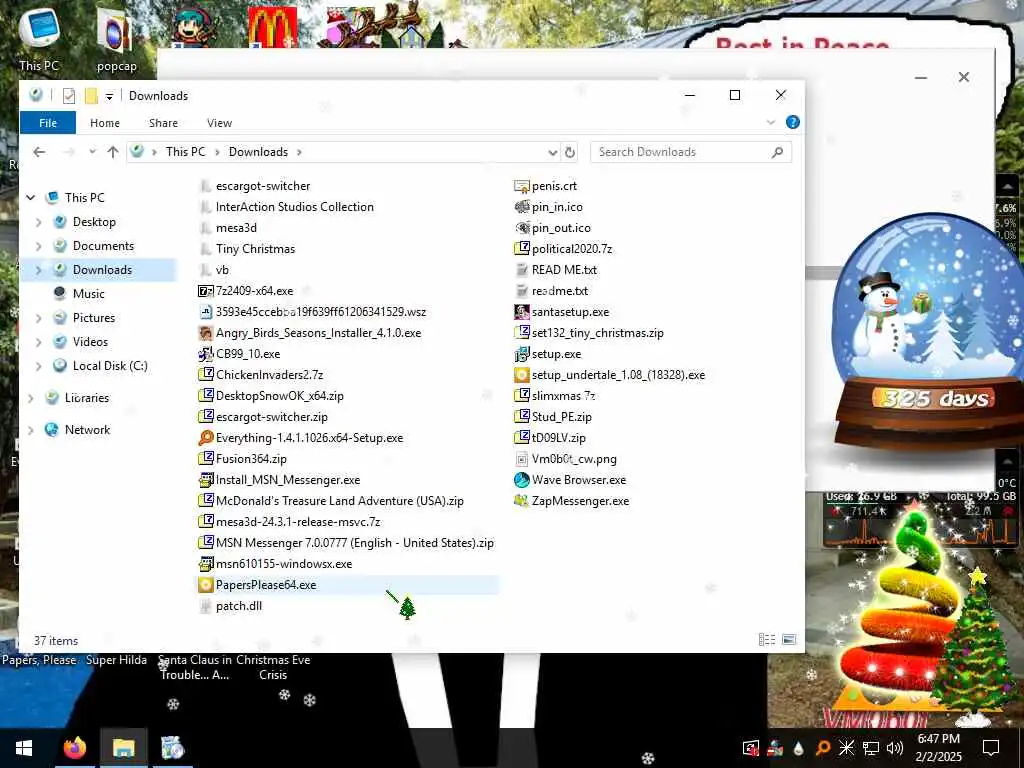Click Downloads in address breadcrumb

[258, 152]
